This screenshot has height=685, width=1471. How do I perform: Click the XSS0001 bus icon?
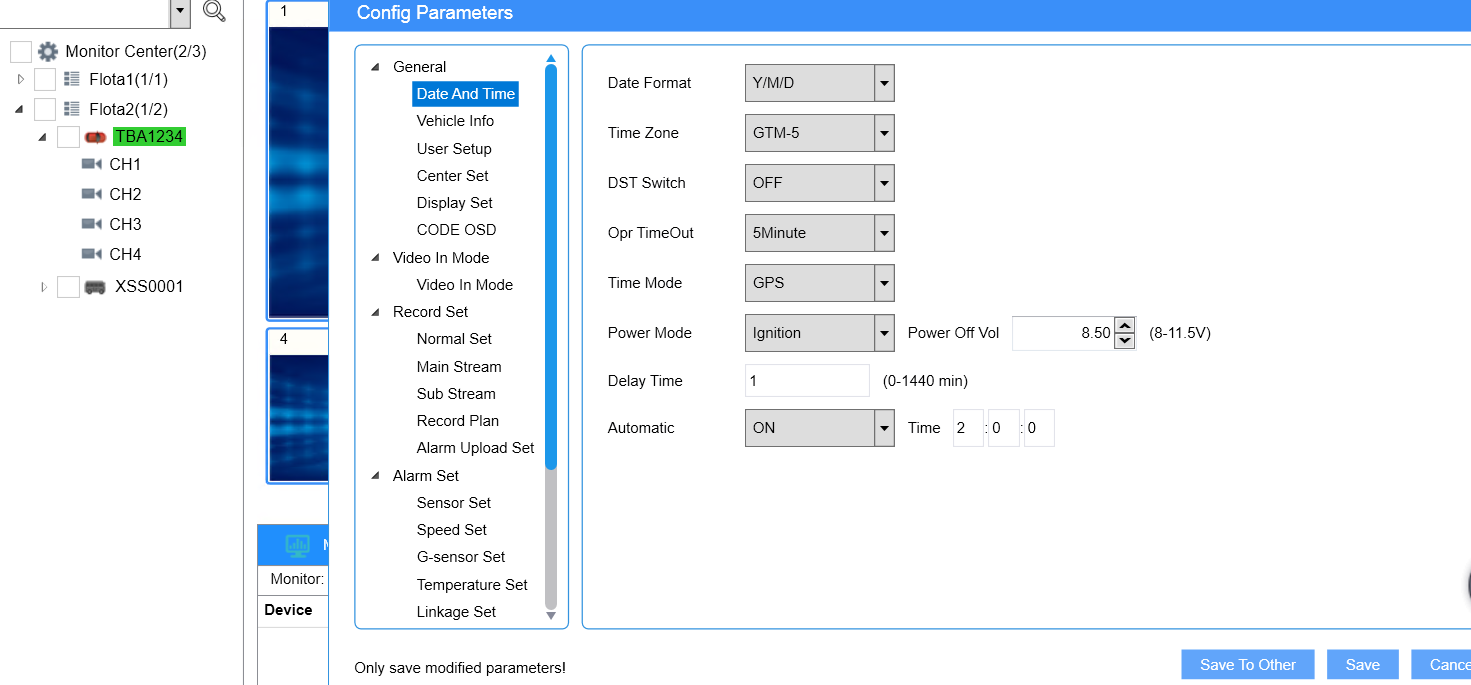click(x=95, y=287)
